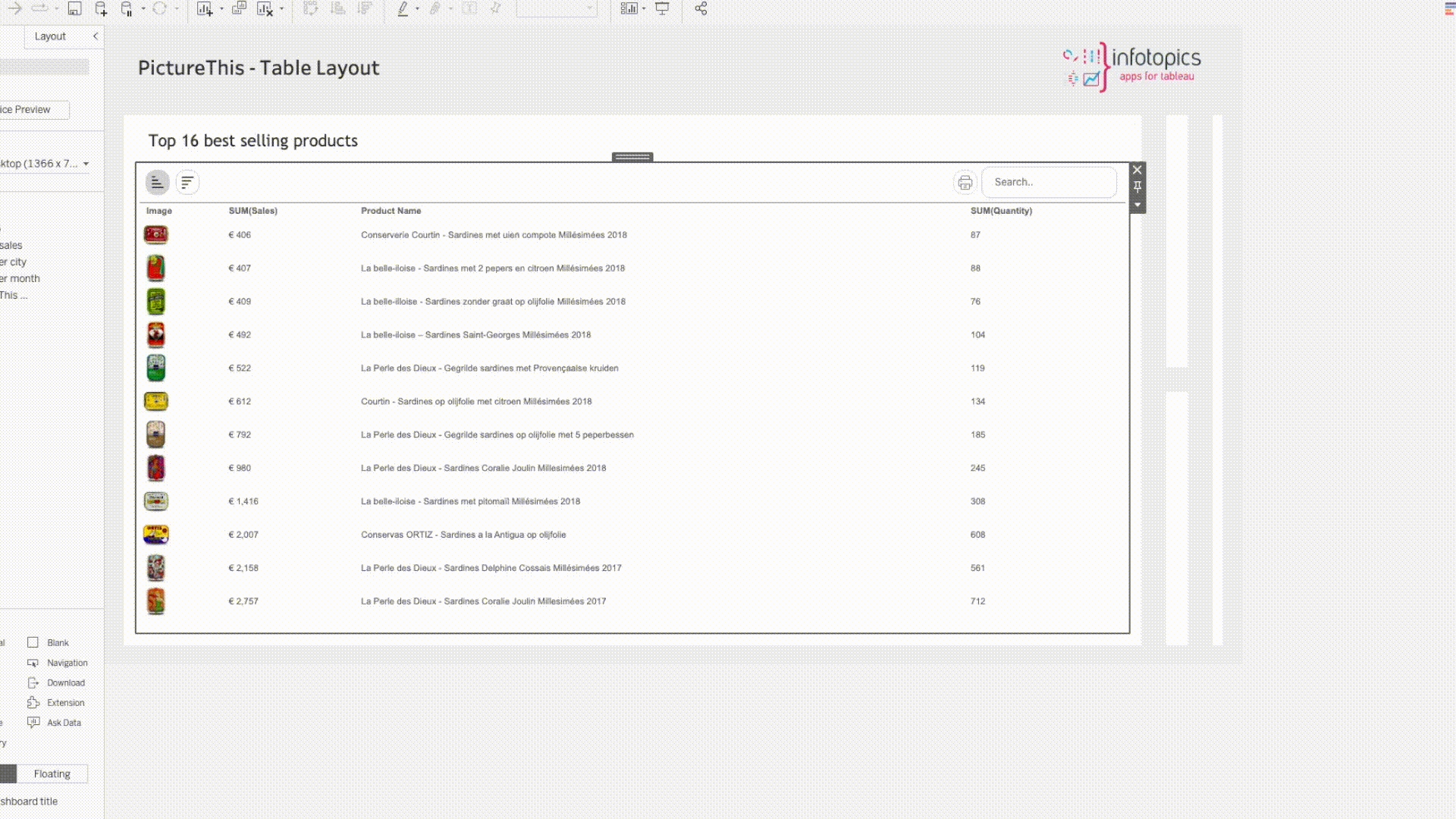Select the Extension dashboard object

pos(57,703)
